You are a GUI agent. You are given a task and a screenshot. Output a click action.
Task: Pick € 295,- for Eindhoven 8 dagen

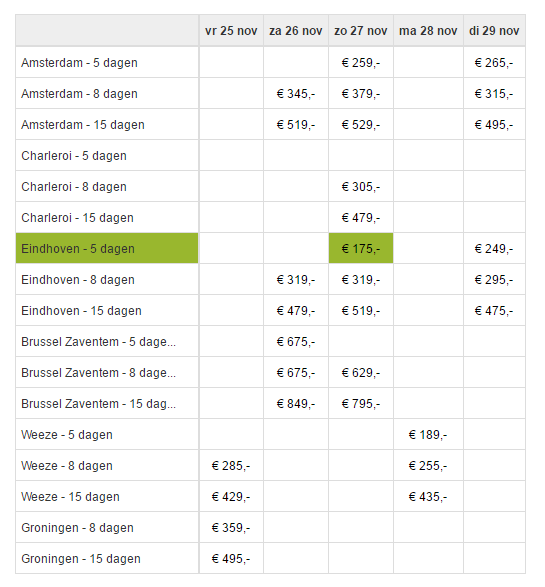pos(494,280)
